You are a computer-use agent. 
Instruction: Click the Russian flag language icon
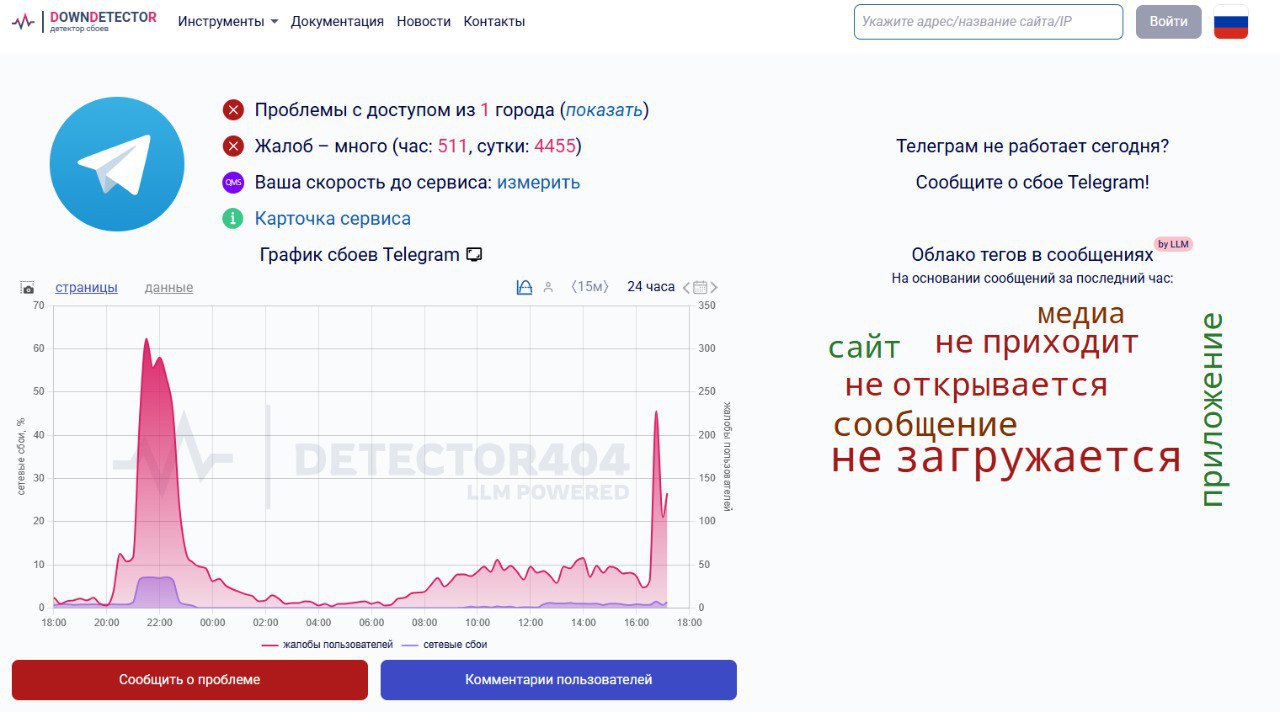click(x=1231, y=22)
